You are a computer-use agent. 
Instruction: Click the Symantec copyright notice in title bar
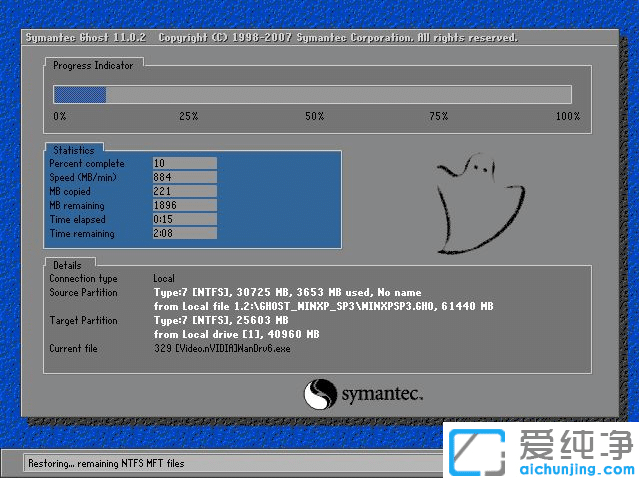tap(338, 38)
